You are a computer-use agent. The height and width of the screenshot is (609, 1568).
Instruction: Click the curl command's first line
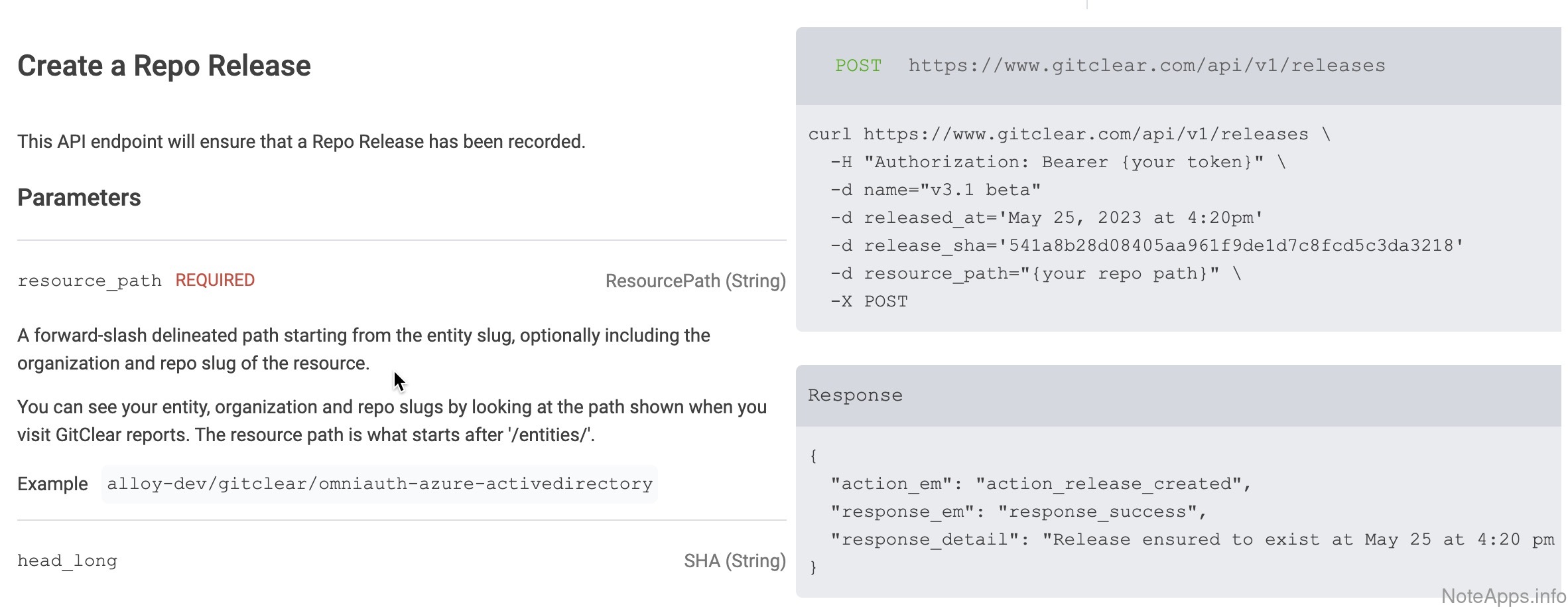click(1068, 134)
